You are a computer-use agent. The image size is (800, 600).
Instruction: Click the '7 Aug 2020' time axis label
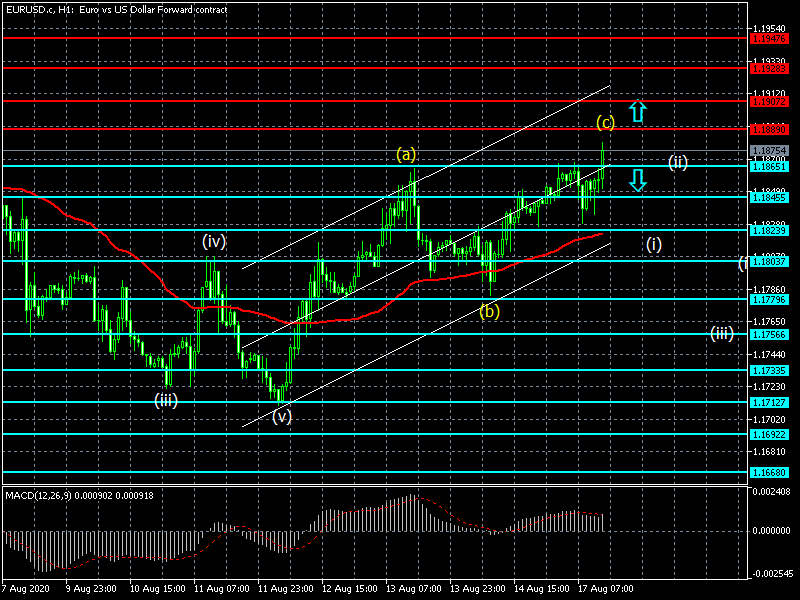click(26, 588)
